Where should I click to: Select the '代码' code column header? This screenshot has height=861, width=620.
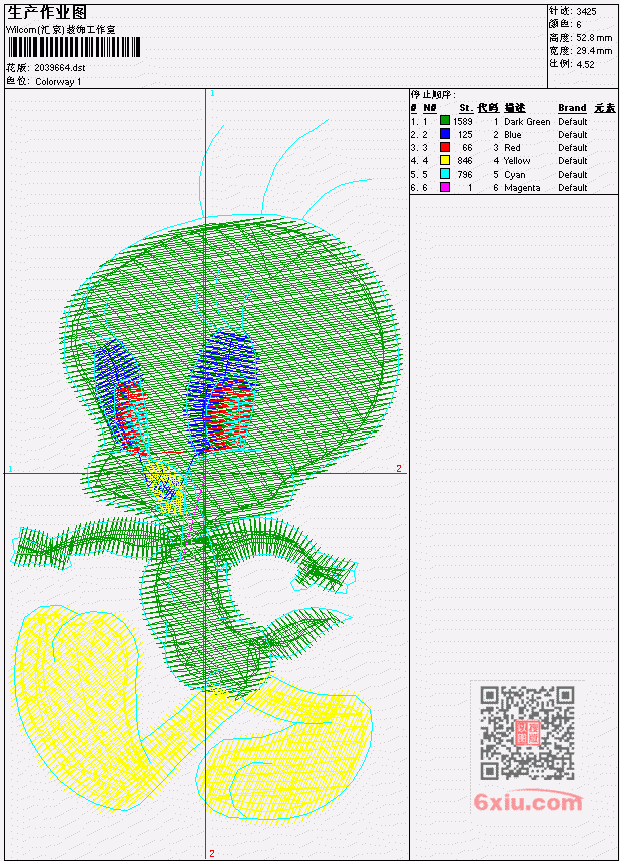click(x=488, y=108)
